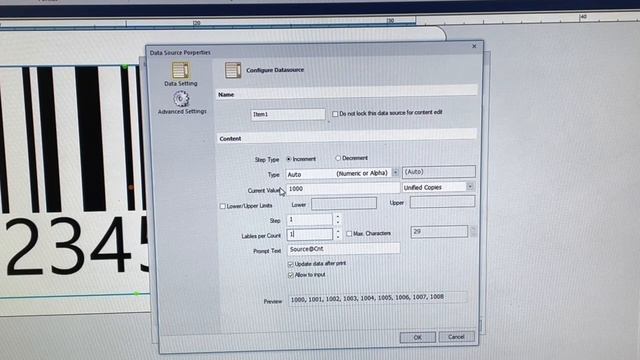The image size is (640, 360).
Task: Click the Configure Datasource header icon
Action: coord(233,70)
